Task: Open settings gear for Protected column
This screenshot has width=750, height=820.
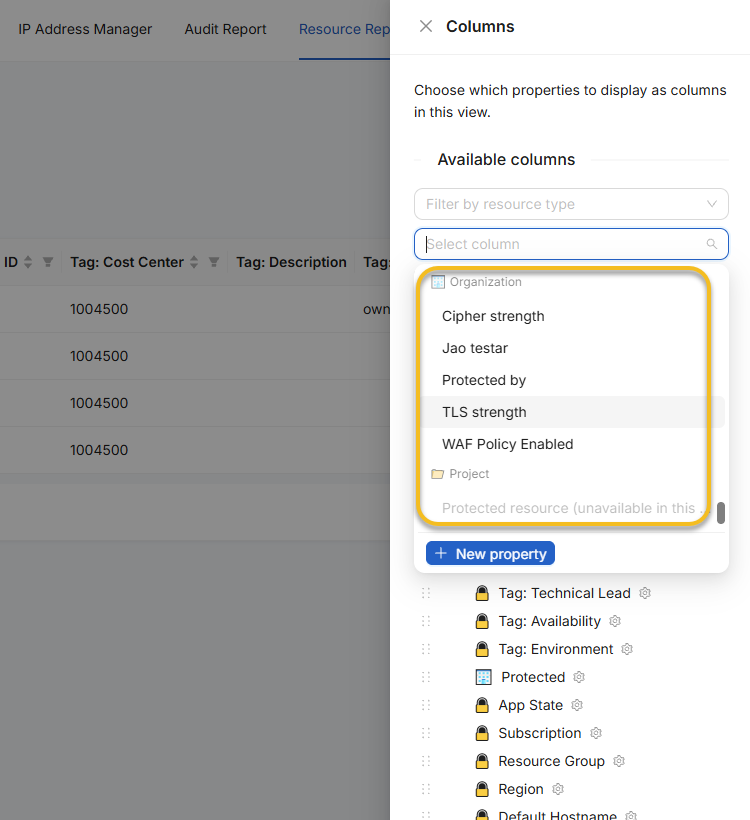Action: pyautogui.click(x=579, y=677)
